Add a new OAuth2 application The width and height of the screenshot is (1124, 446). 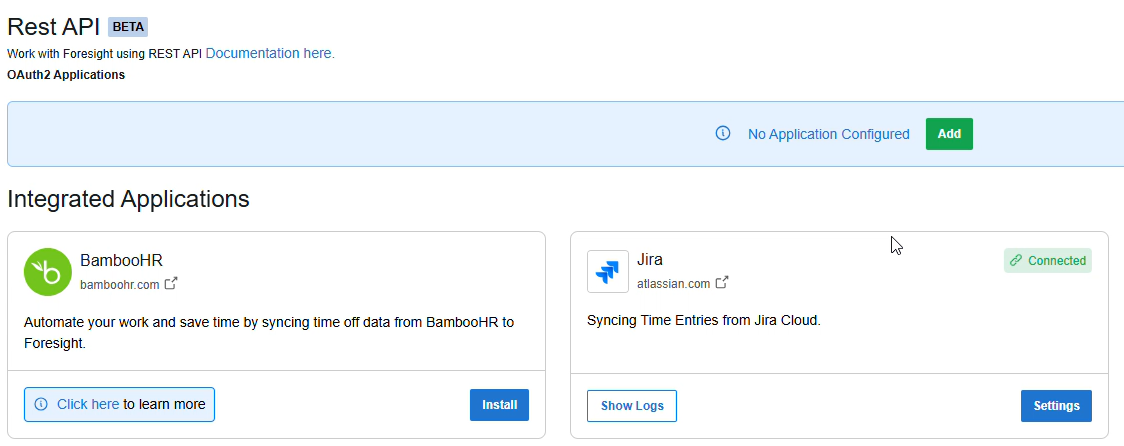[949, 134]
